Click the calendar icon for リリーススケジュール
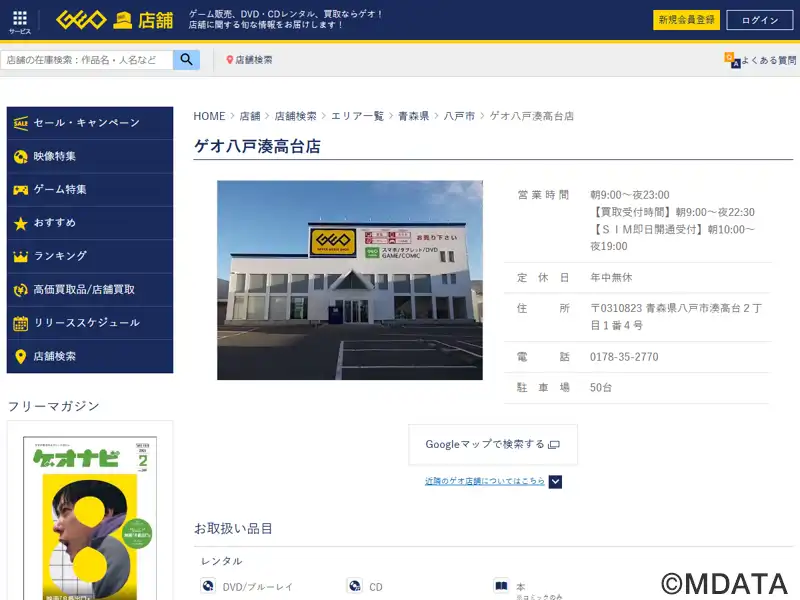This screenshot has width=800, height=600. (x=20, y=323)
